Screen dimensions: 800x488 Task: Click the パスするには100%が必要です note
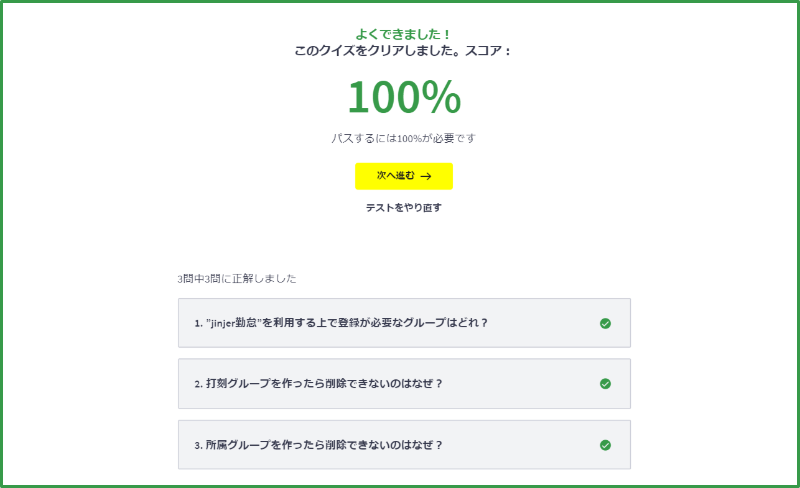click(x=404, y=138)
